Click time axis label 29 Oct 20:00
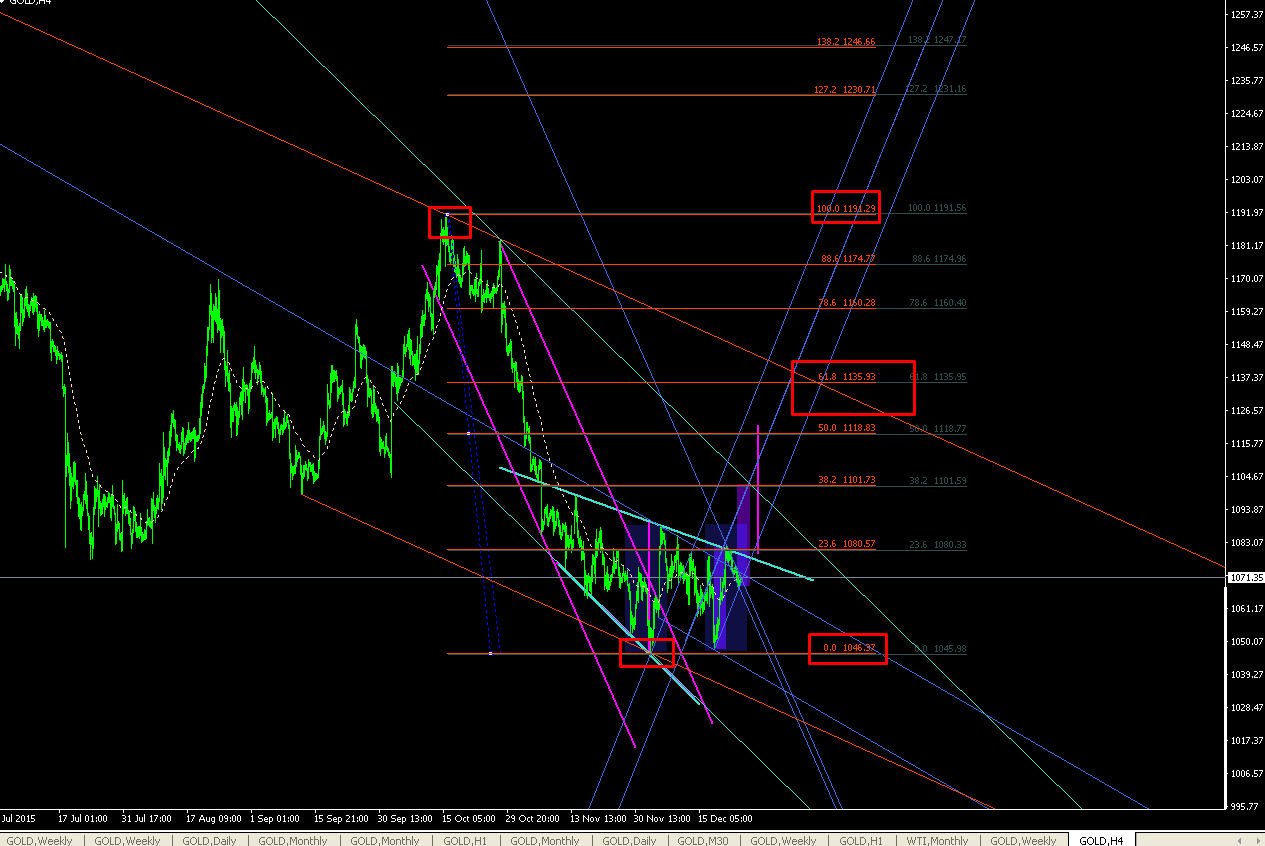 (x=532, y=817)
